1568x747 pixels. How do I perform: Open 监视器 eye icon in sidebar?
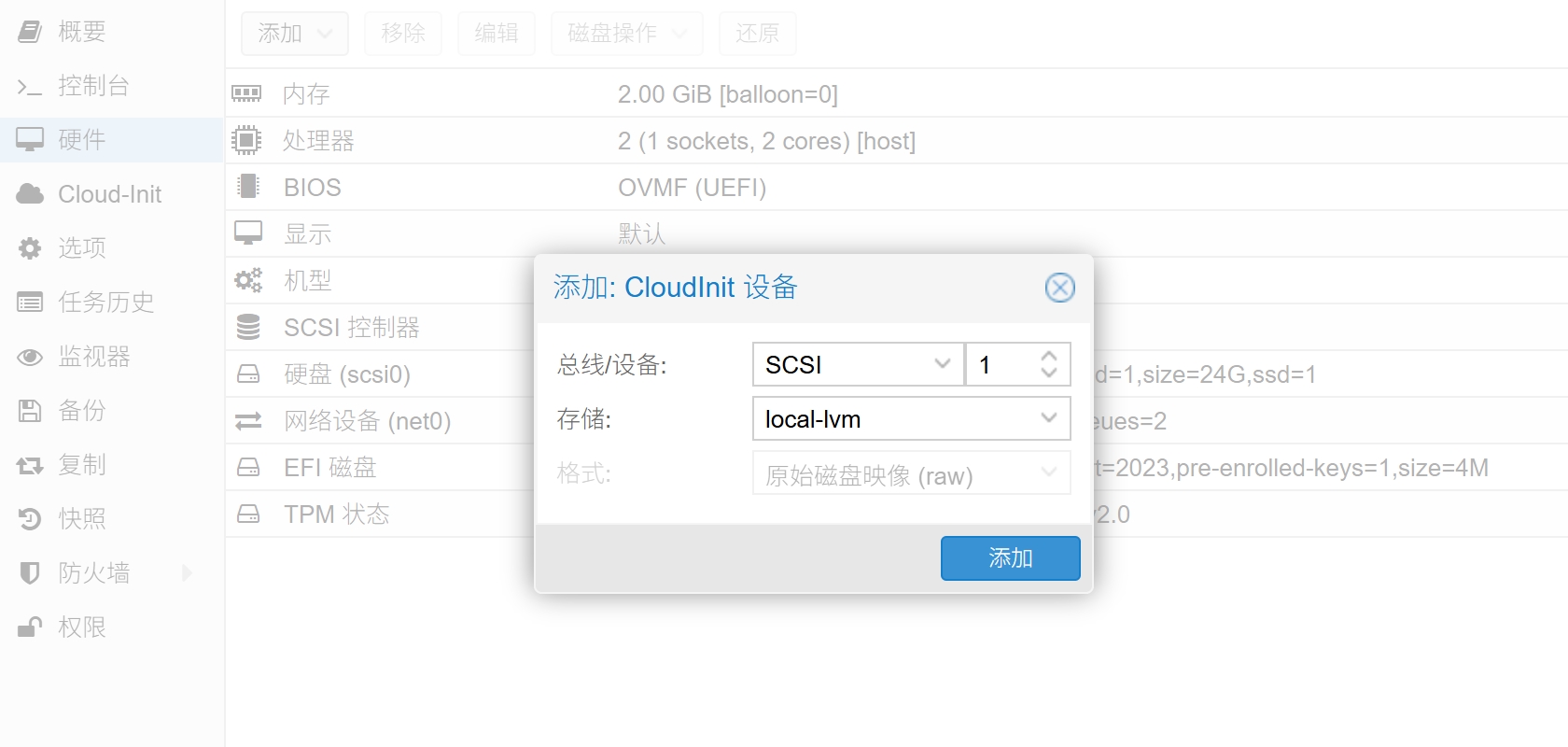pos(30,357)
